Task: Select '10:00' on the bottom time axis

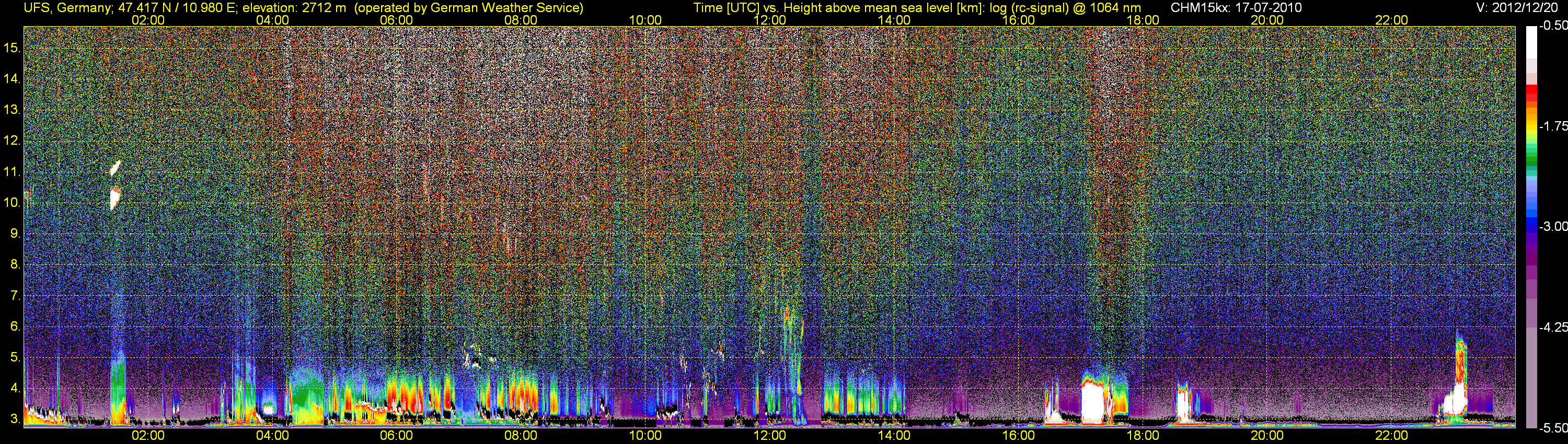Action: 645,436
